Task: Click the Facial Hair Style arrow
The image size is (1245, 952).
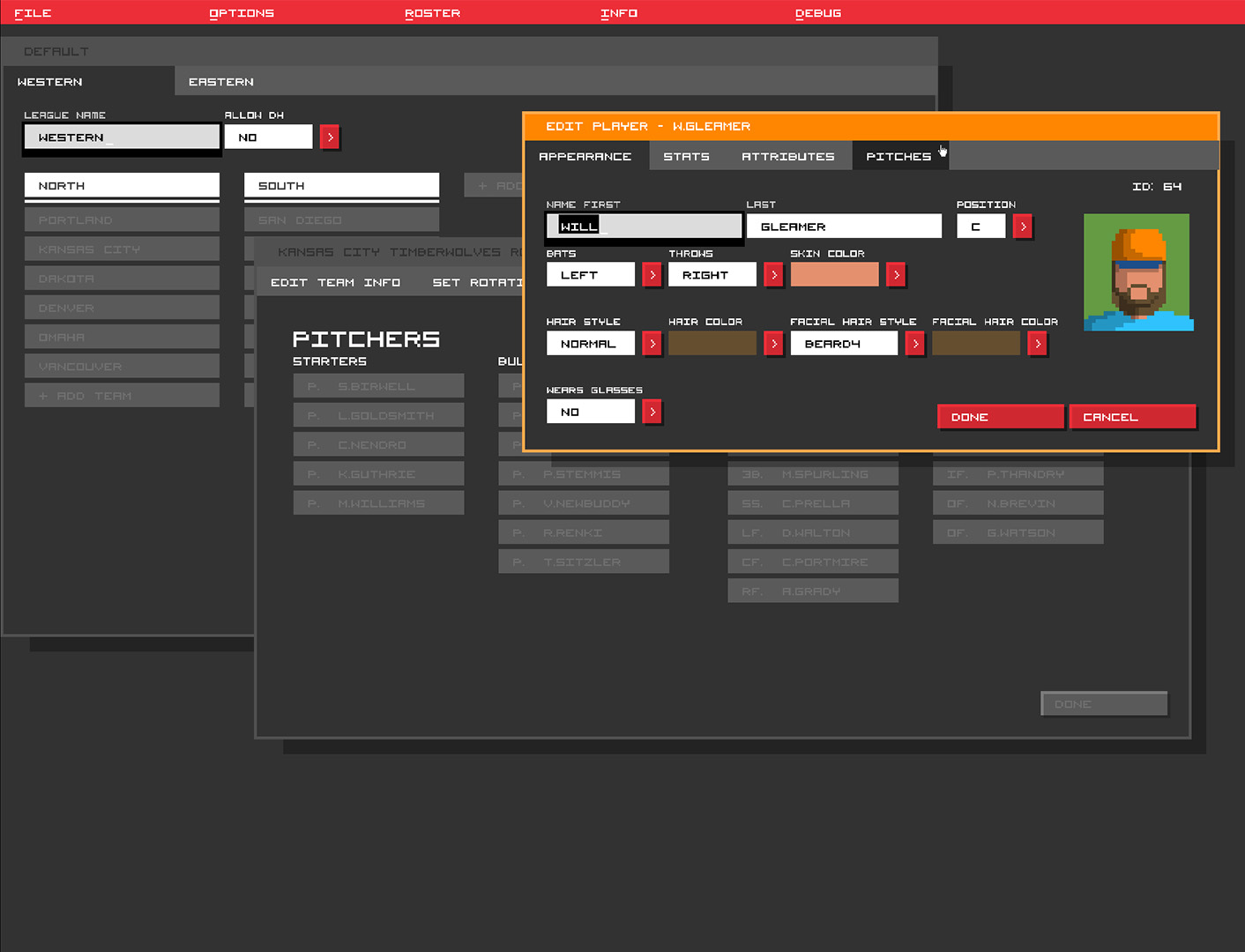Action: tap(914, 344)
